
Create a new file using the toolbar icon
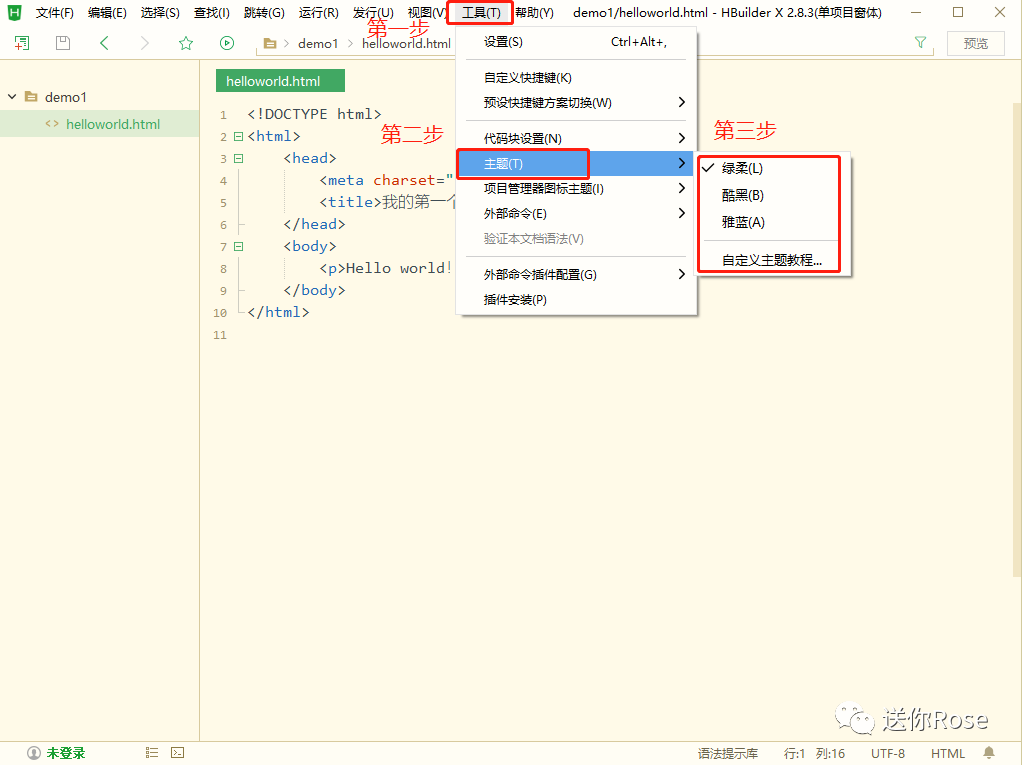21,43
